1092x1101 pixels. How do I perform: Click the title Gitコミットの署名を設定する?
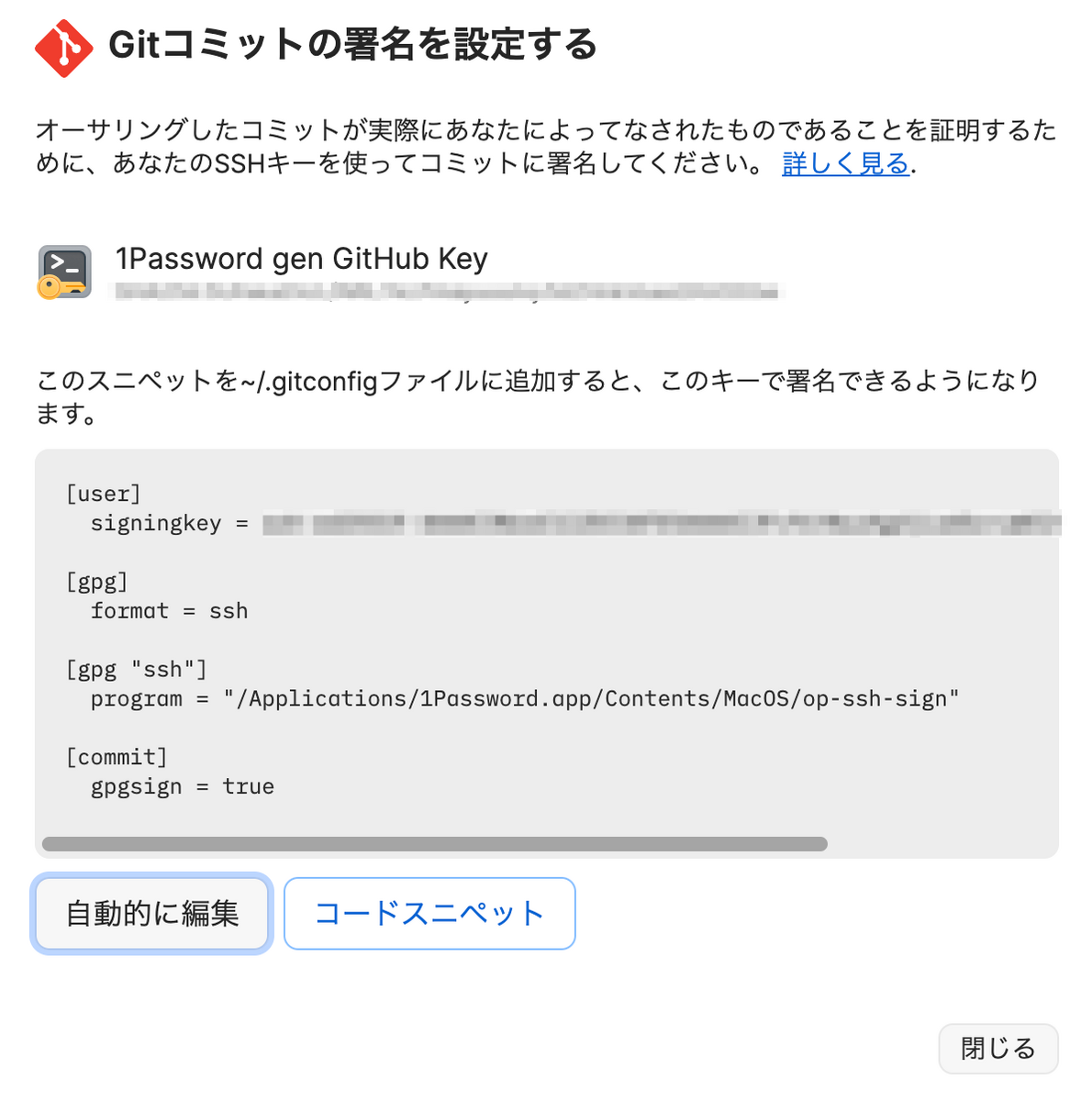[351, 45]
